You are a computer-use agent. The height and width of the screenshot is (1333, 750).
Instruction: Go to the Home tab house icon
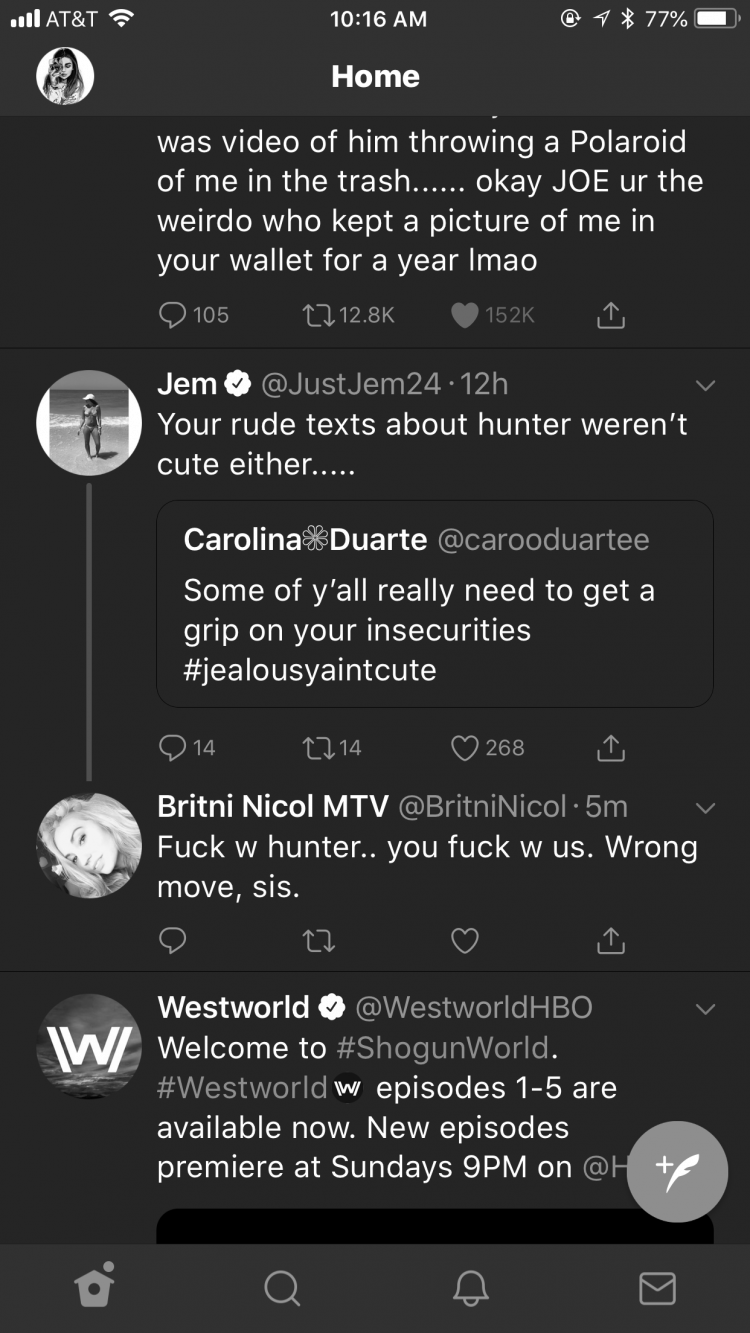(94, 1286)
